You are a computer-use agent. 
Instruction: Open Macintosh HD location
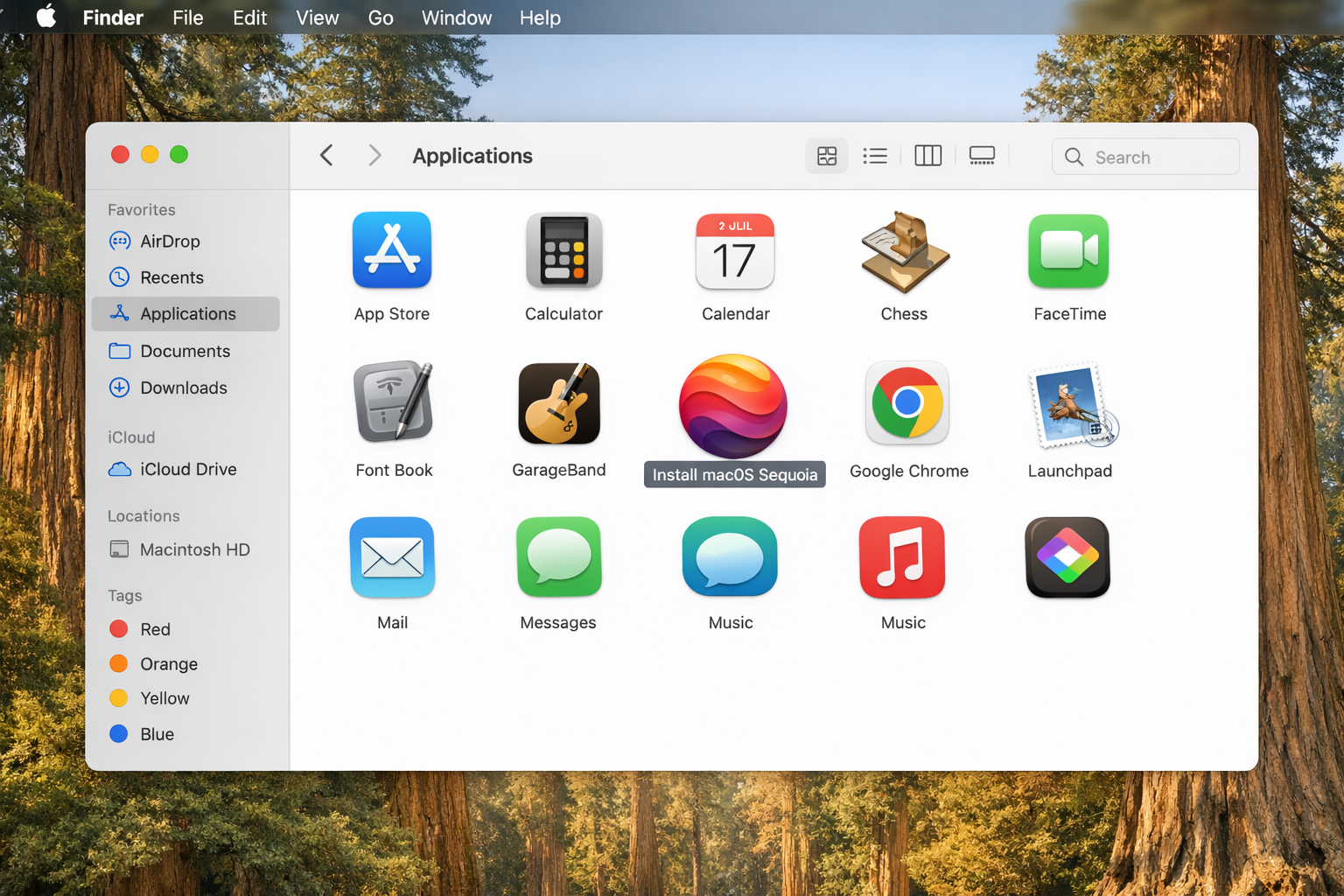point(185,549)
